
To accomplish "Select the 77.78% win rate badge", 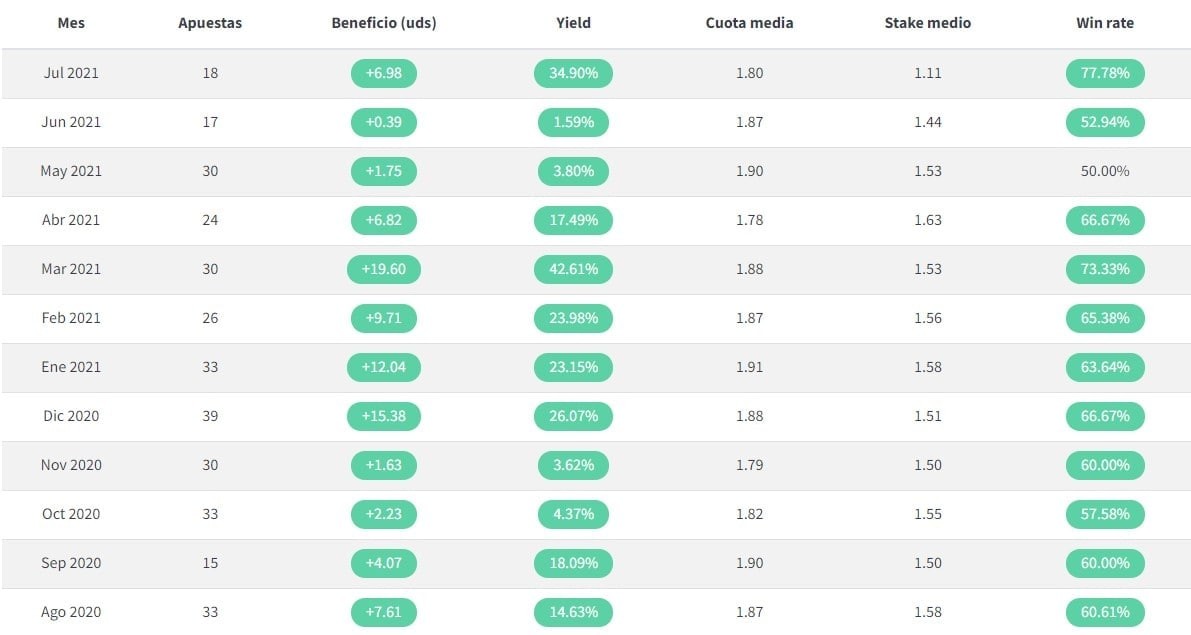I will coord(1104,73).
